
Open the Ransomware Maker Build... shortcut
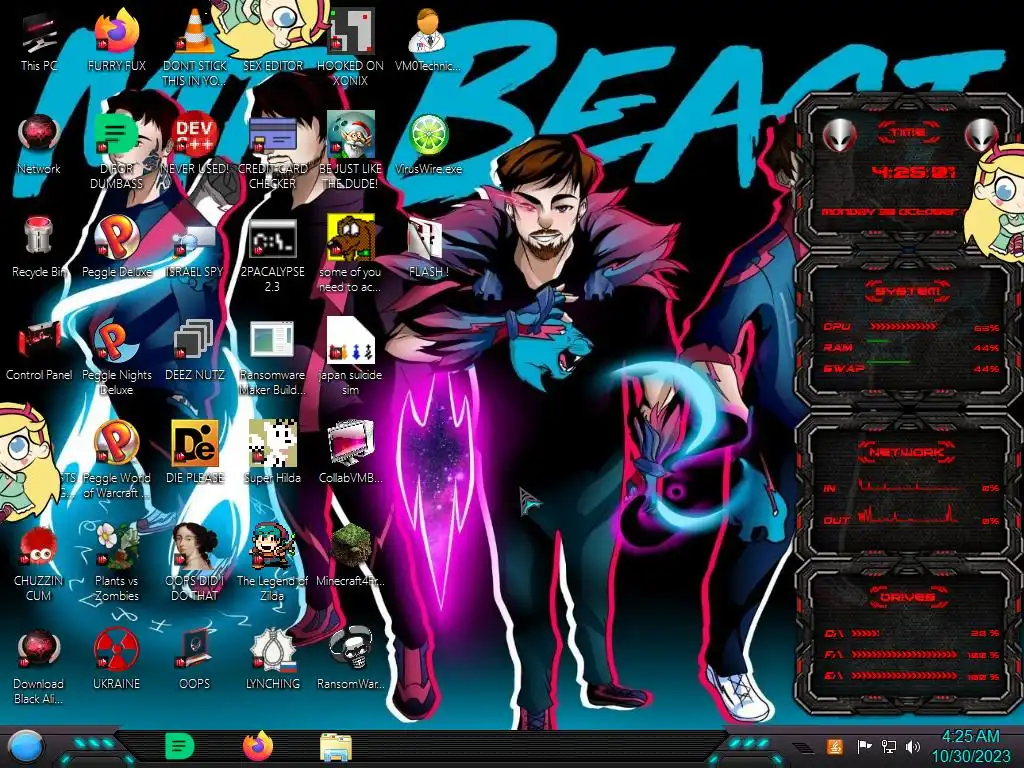272,357
